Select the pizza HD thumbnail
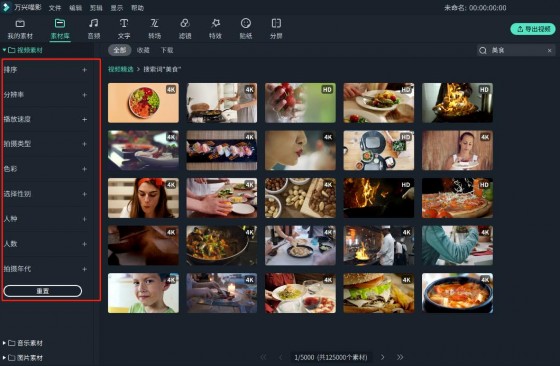 pos(458,198)
